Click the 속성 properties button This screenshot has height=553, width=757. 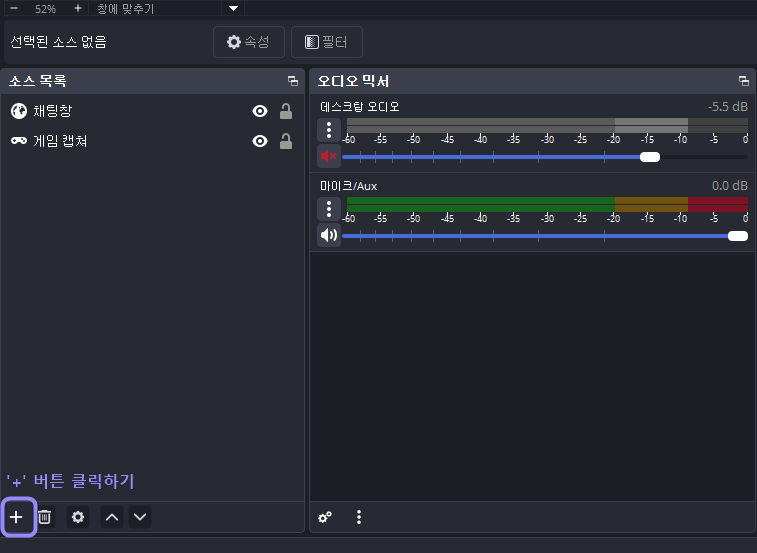coord(249,42)
